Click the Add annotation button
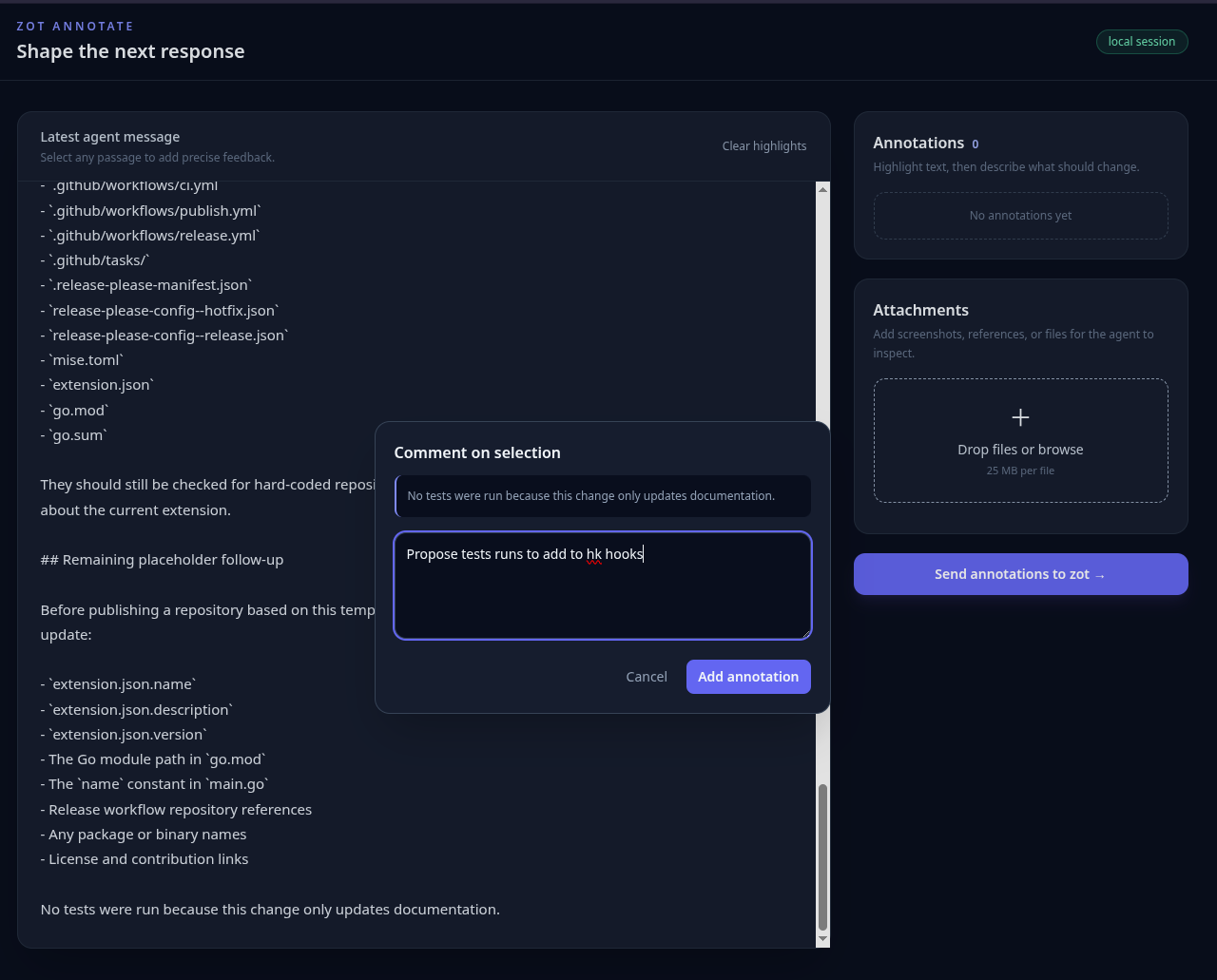The width and height of the screenshot is (1217, 980). point(748,677)
